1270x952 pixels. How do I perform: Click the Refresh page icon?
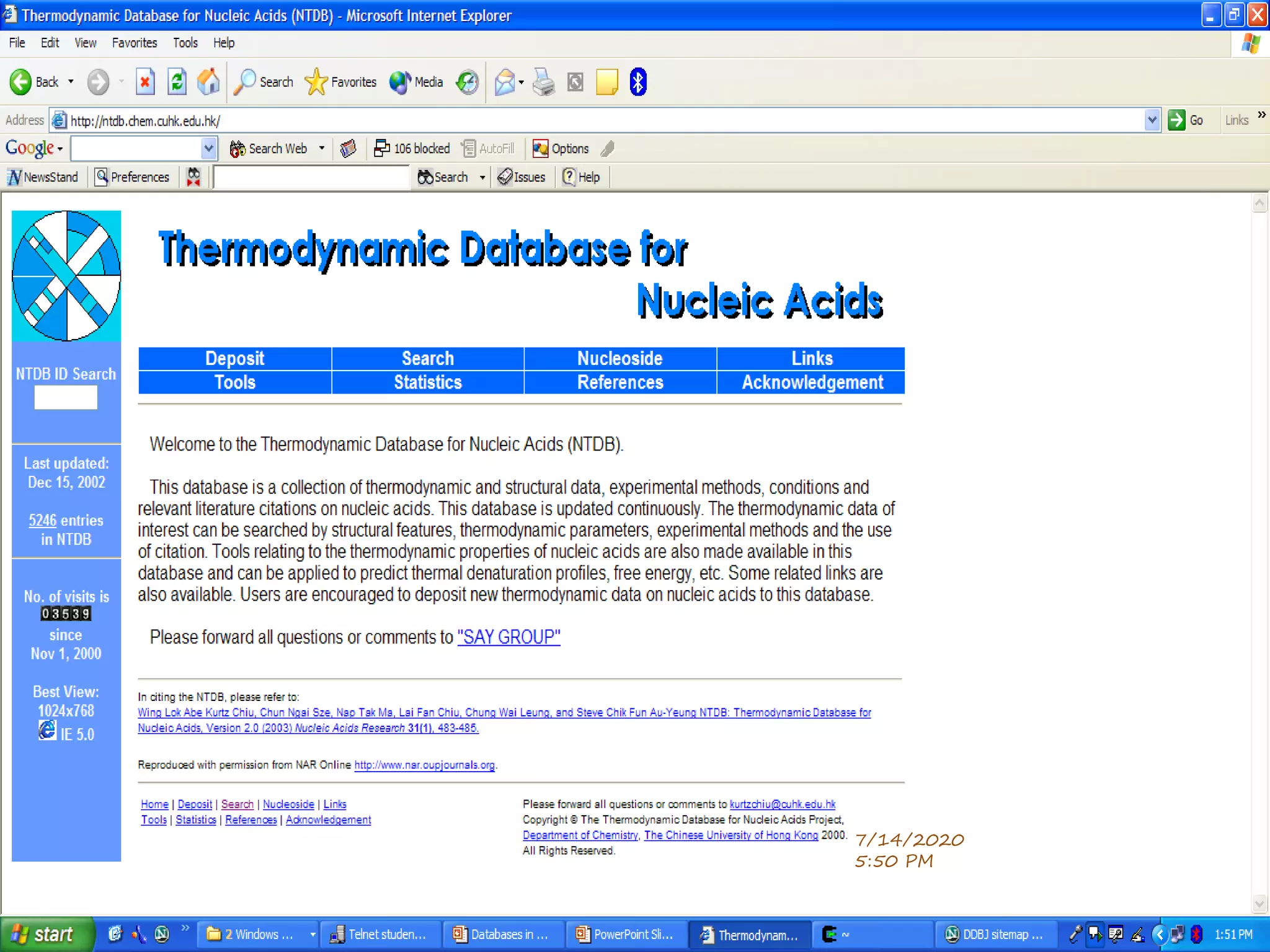click(x=177, y=82)
